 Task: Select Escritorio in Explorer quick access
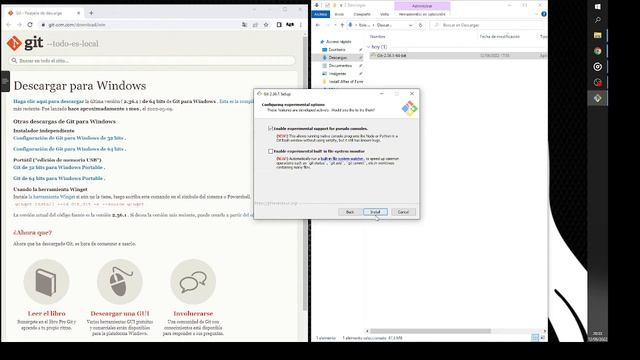337,50
